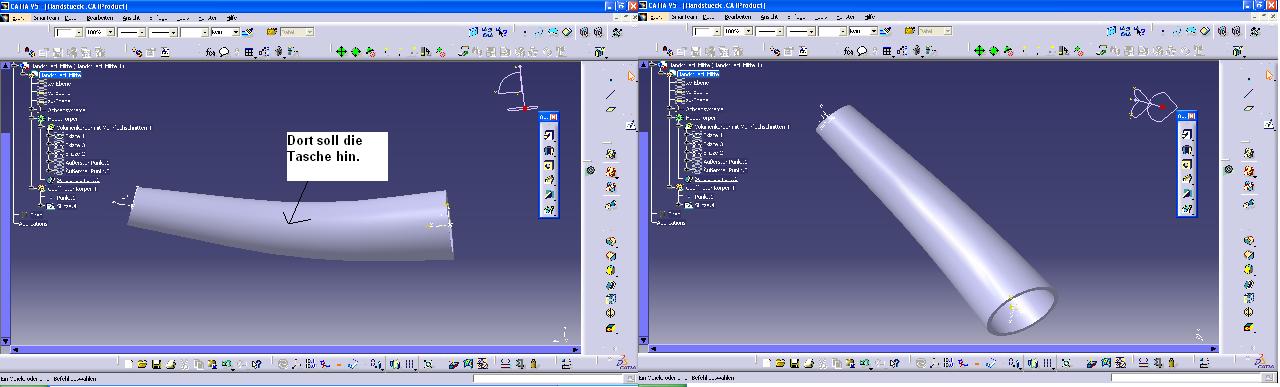Open Bearbeiten menu in left CATIA window

tap(99, 18)
